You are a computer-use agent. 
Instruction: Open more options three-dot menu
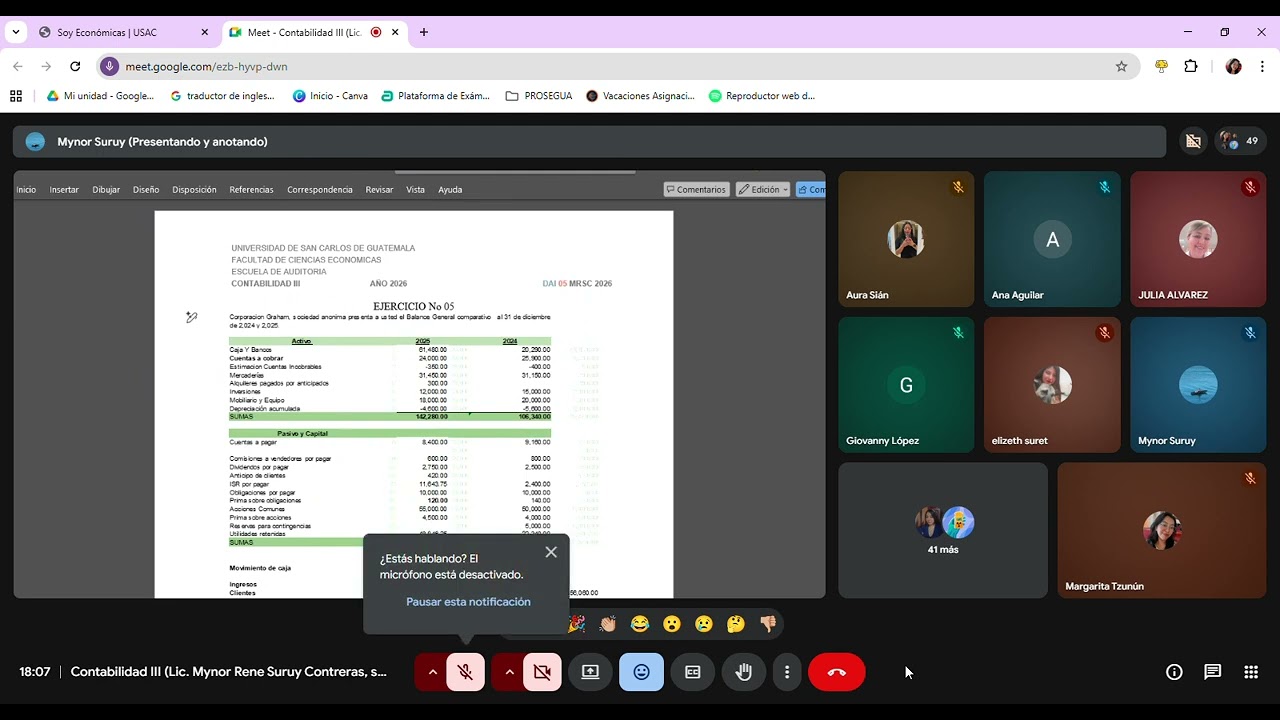pyautogui.click(x=787, y=672)
